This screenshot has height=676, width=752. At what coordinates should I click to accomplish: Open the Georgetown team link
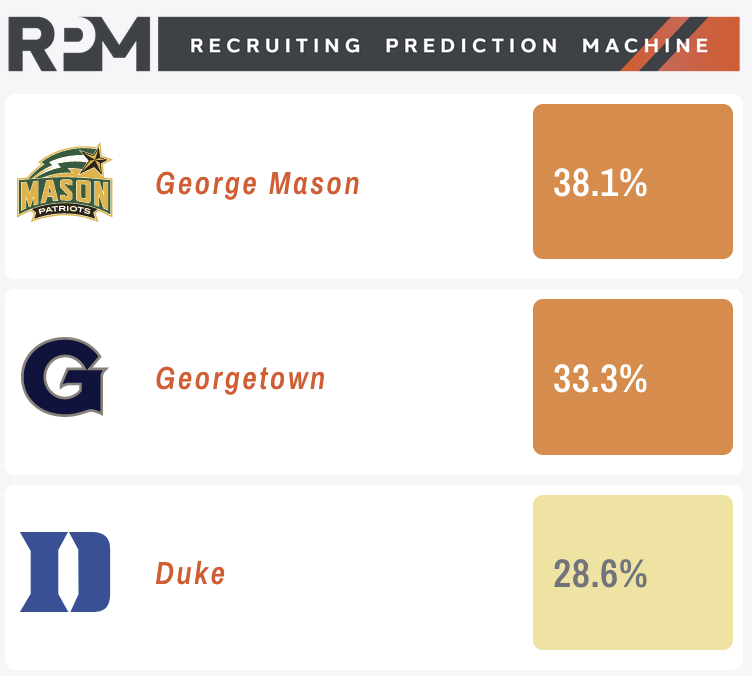(241, 379)
